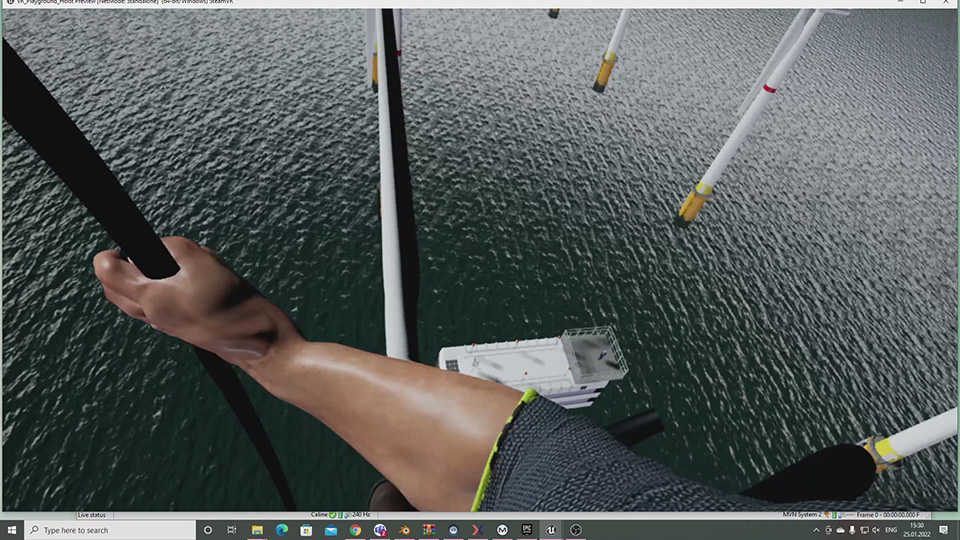Restore the preview window via title bar button
The height and width of the screenshot is (540, 960).
point(923,2)
